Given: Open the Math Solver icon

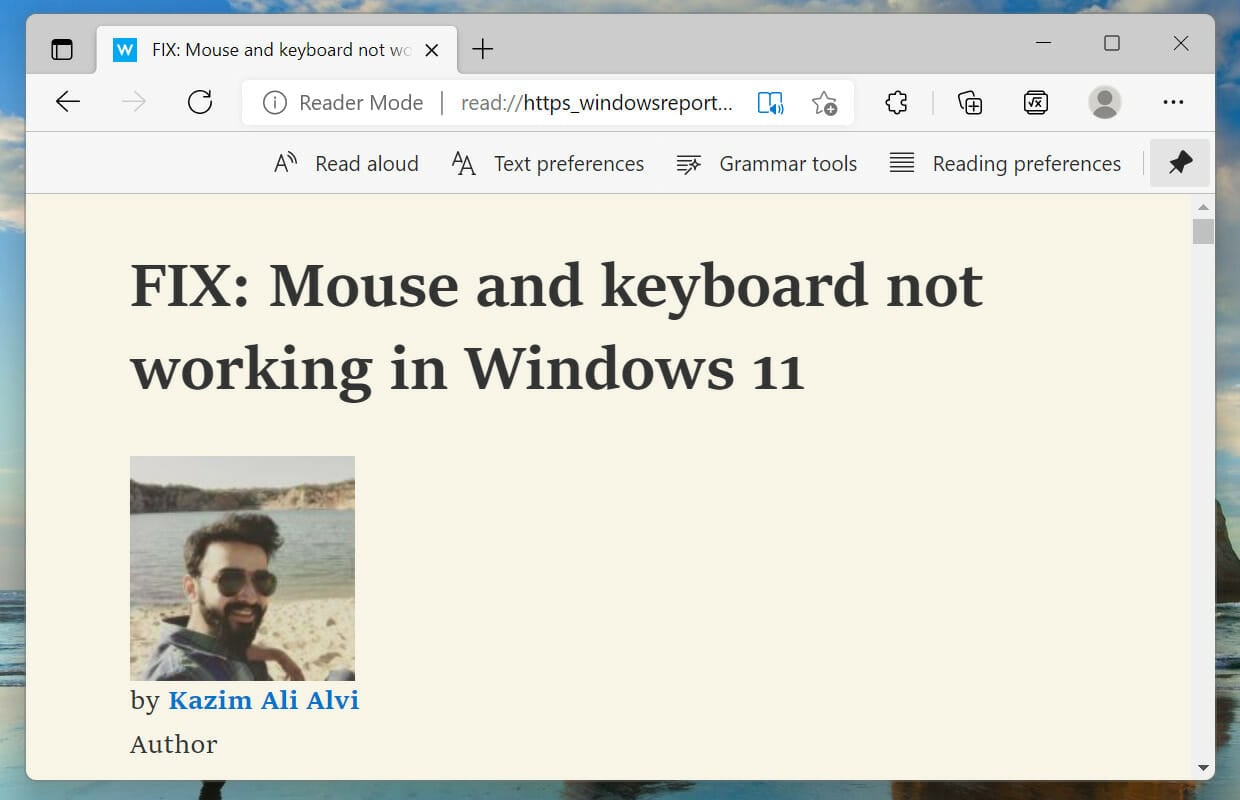Looking at the screenshot, I should click(1036, 102).
